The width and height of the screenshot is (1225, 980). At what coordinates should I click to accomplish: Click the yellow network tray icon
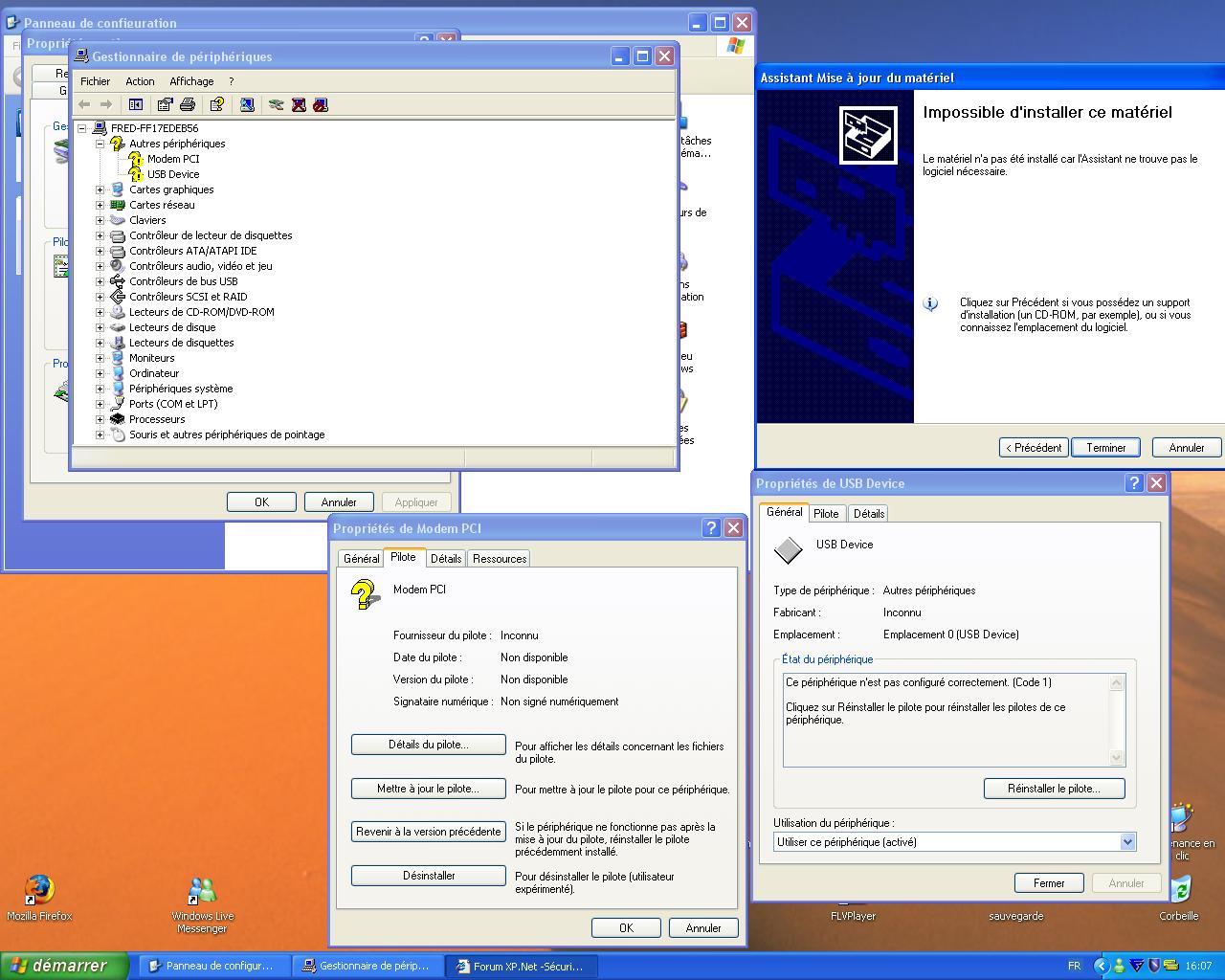tap(1171, 966)
